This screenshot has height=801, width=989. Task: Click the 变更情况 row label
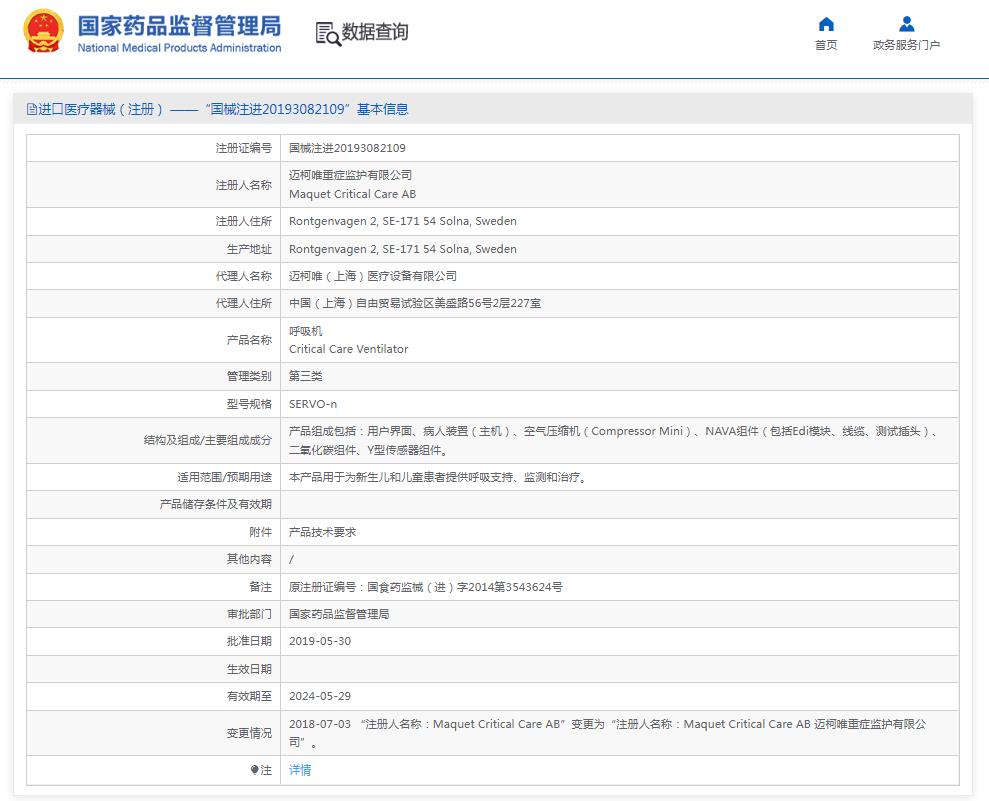coord(249,734)
